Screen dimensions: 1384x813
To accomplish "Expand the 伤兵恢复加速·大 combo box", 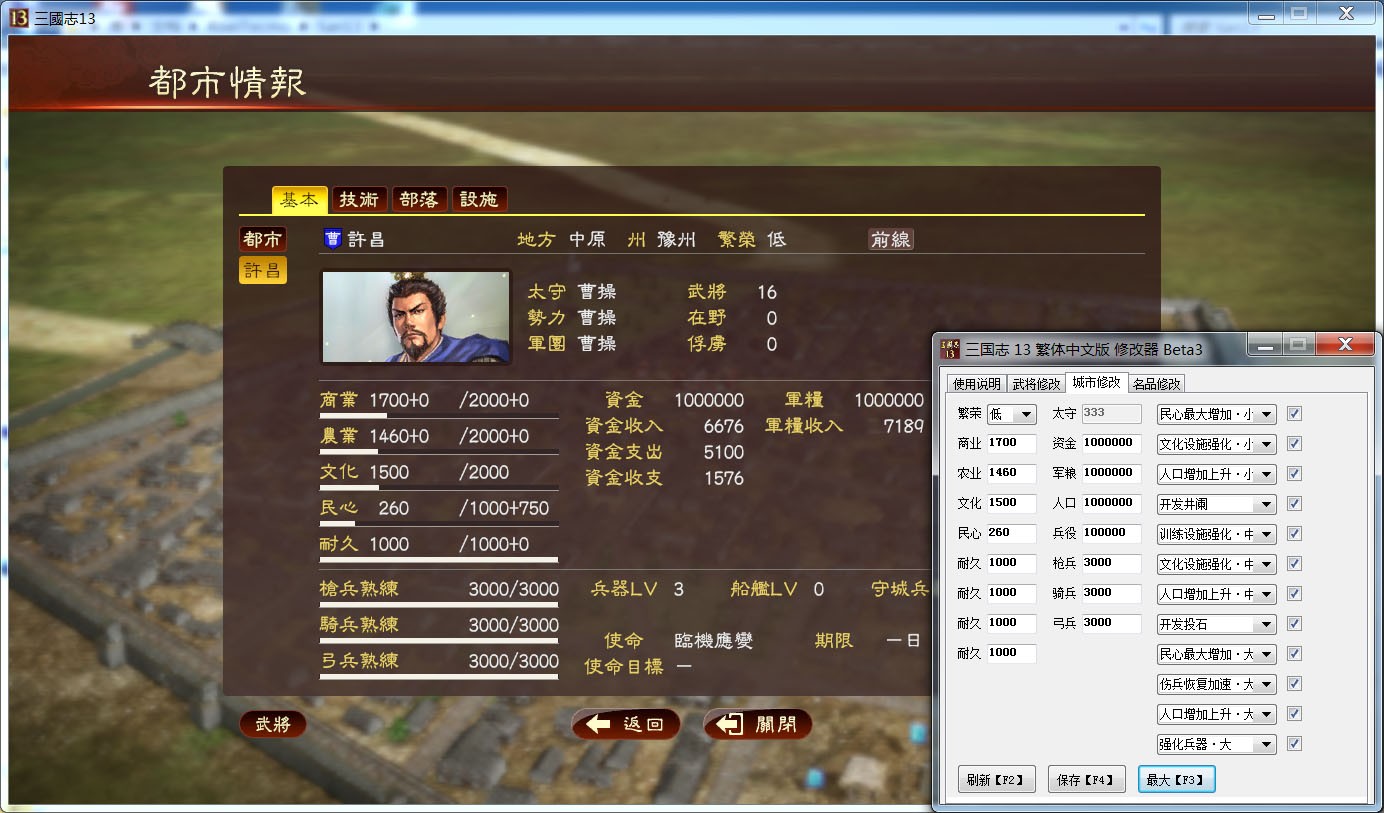I will click(1217, 684).
